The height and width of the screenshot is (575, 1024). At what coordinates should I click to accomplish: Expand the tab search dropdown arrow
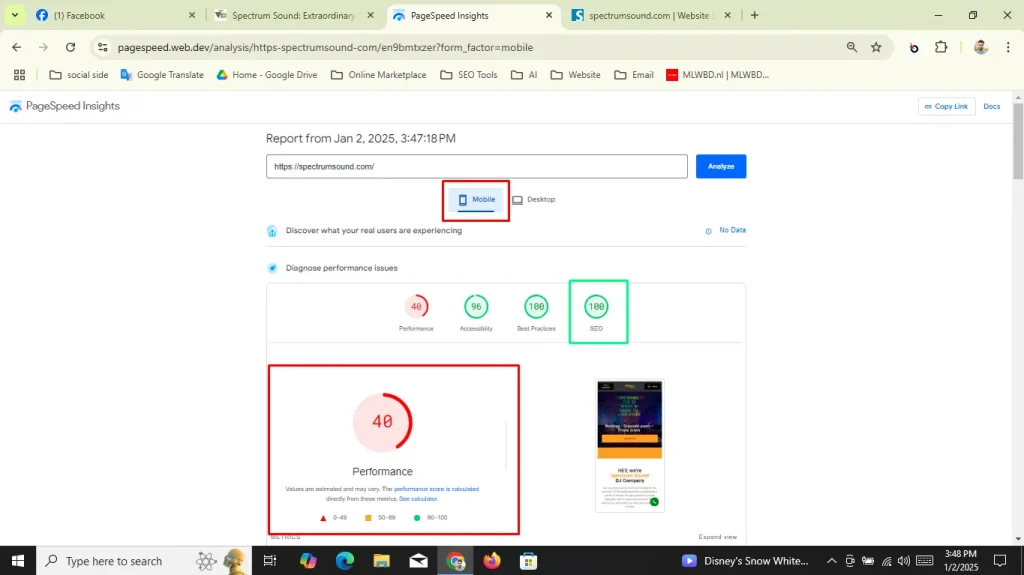[x=14, y=15]
